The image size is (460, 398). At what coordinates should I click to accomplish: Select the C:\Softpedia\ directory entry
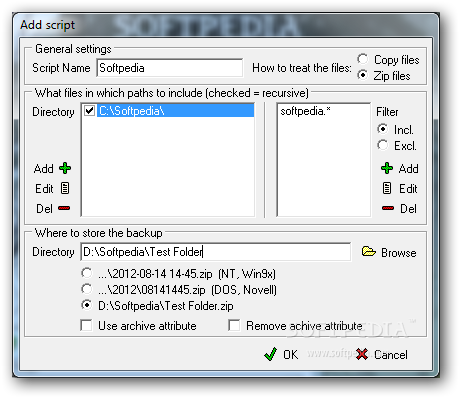tap(175, 111)
